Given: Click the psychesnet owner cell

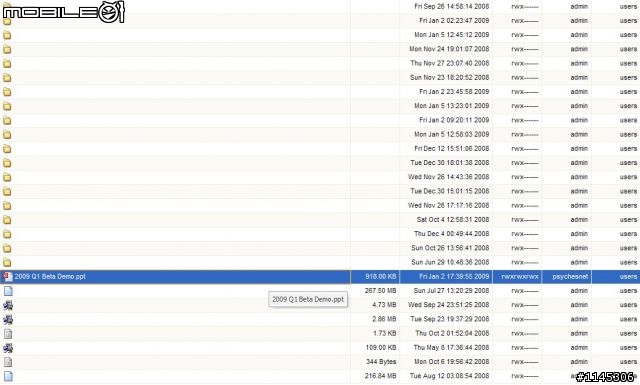Looking at the screenshot, I should 567,277.
